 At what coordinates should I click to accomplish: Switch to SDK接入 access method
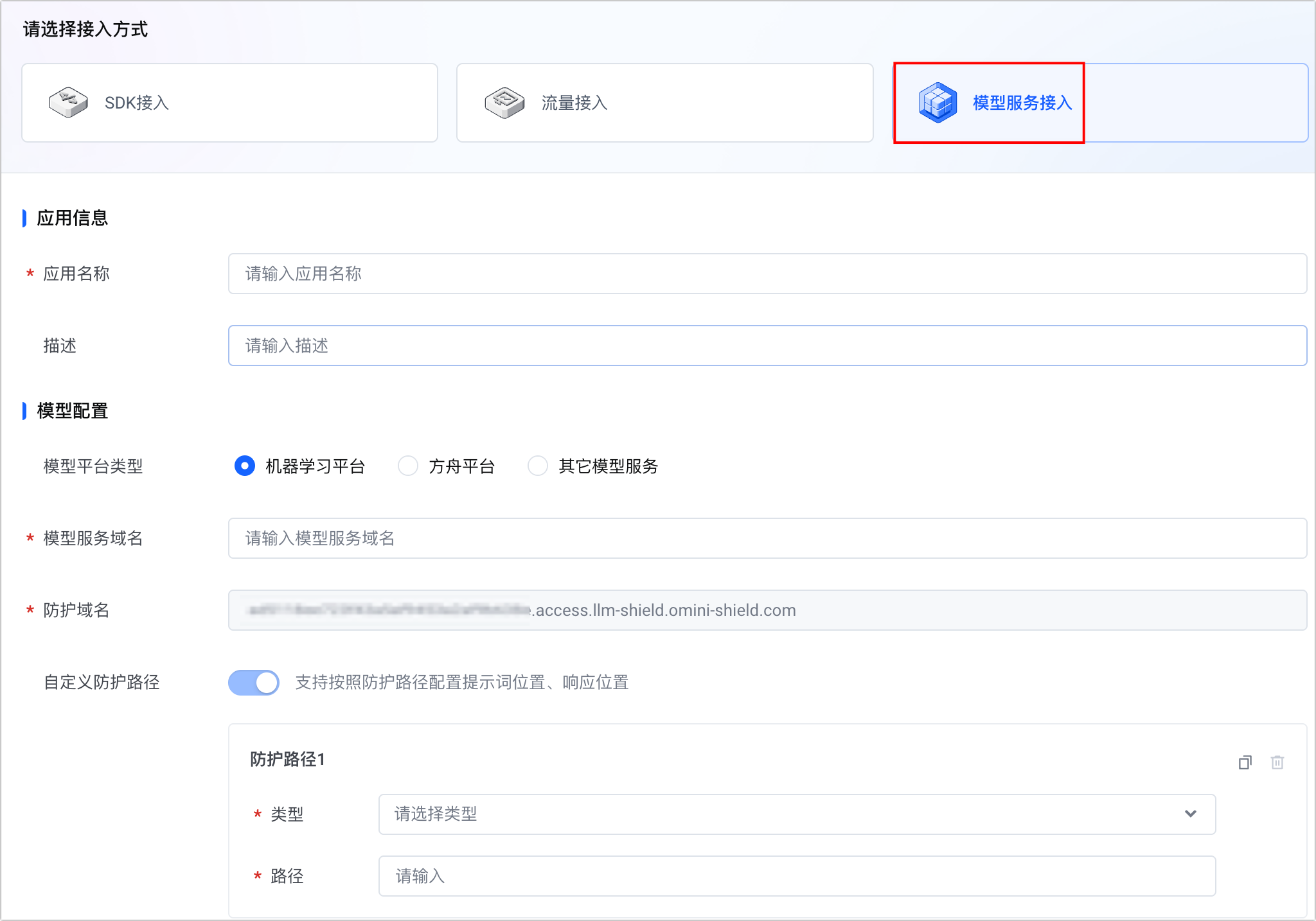point(136,103)
